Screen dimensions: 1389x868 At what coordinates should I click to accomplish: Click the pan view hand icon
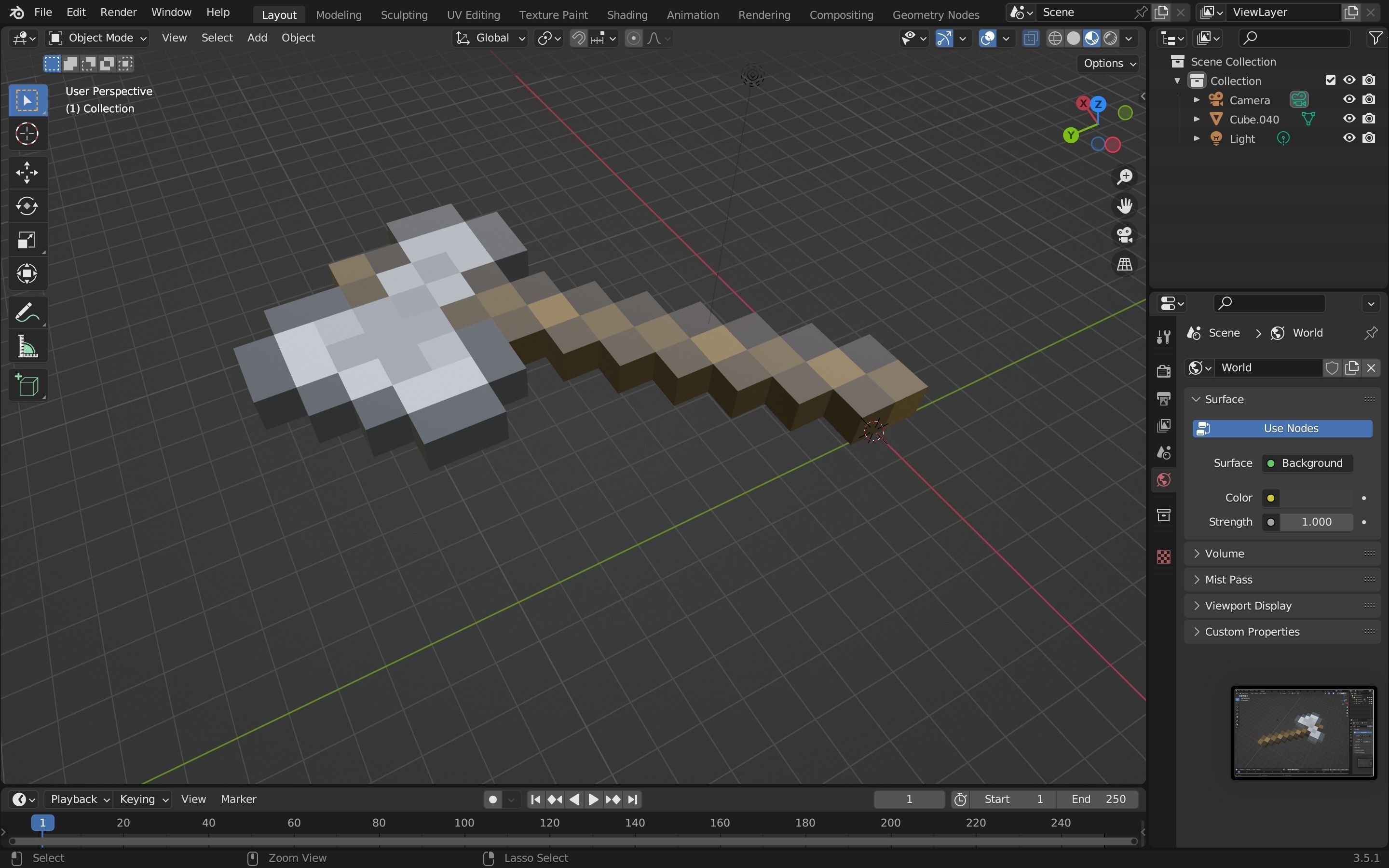(x=1124, y=205)
